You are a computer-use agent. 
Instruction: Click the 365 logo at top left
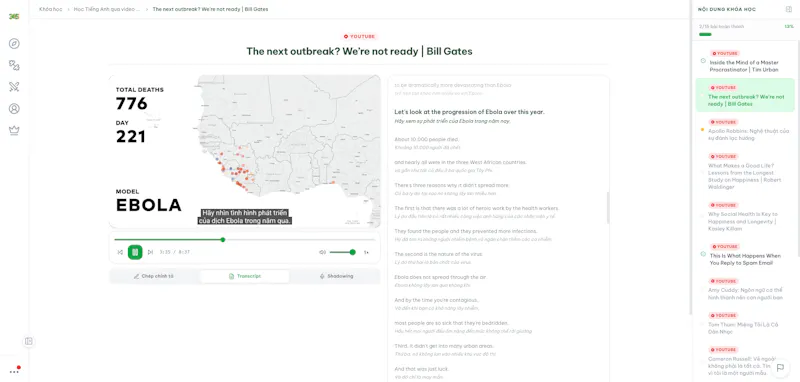point(14,16)
